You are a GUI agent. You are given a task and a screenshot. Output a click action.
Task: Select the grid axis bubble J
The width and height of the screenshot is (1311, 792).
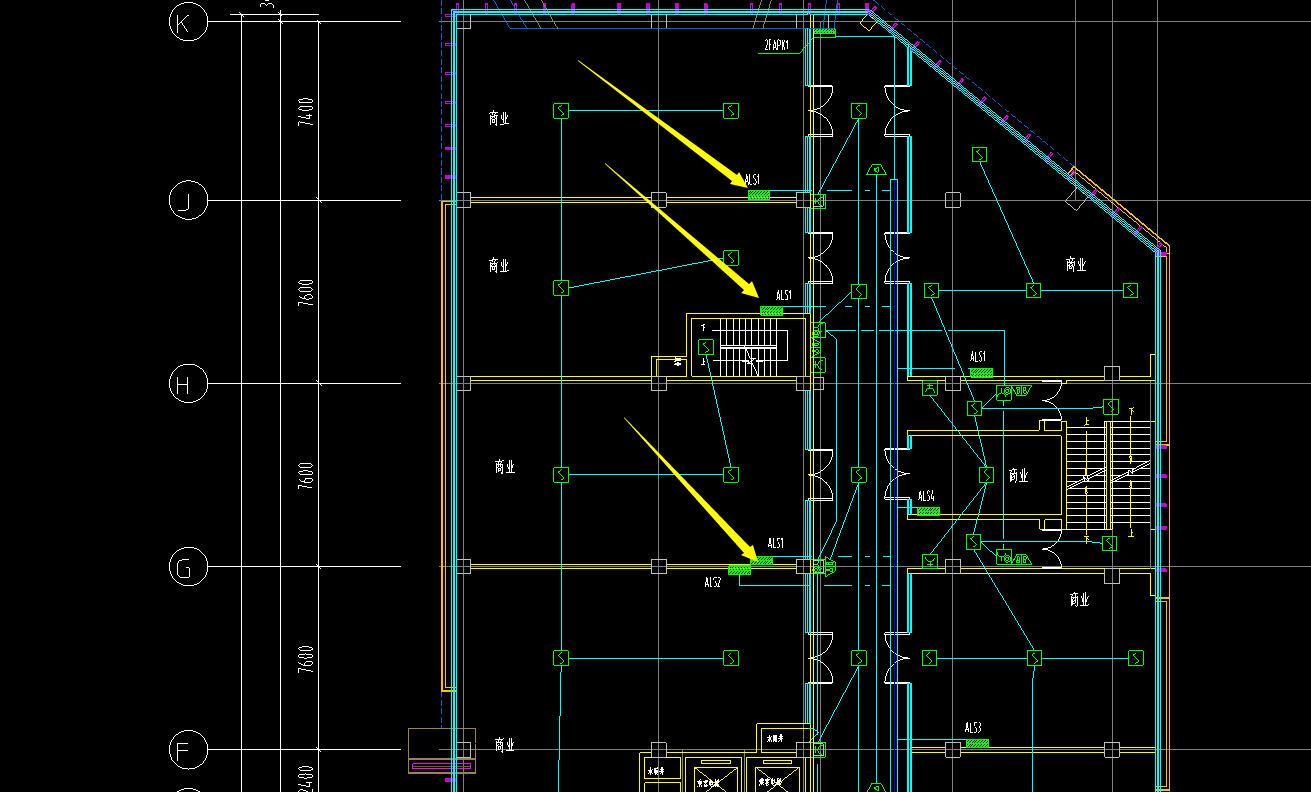(186, 201)
